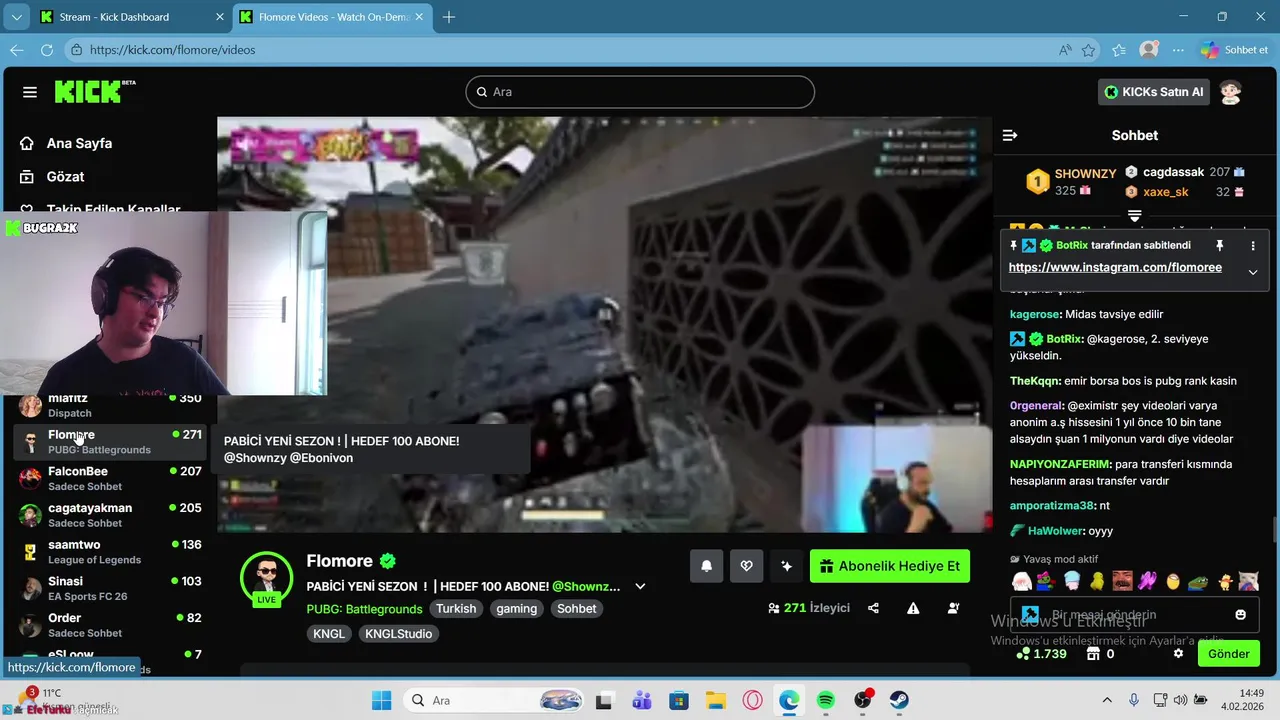Click the Gönder send button
The width and height of the screenshot is (1280, 720).
[1229, 654]
